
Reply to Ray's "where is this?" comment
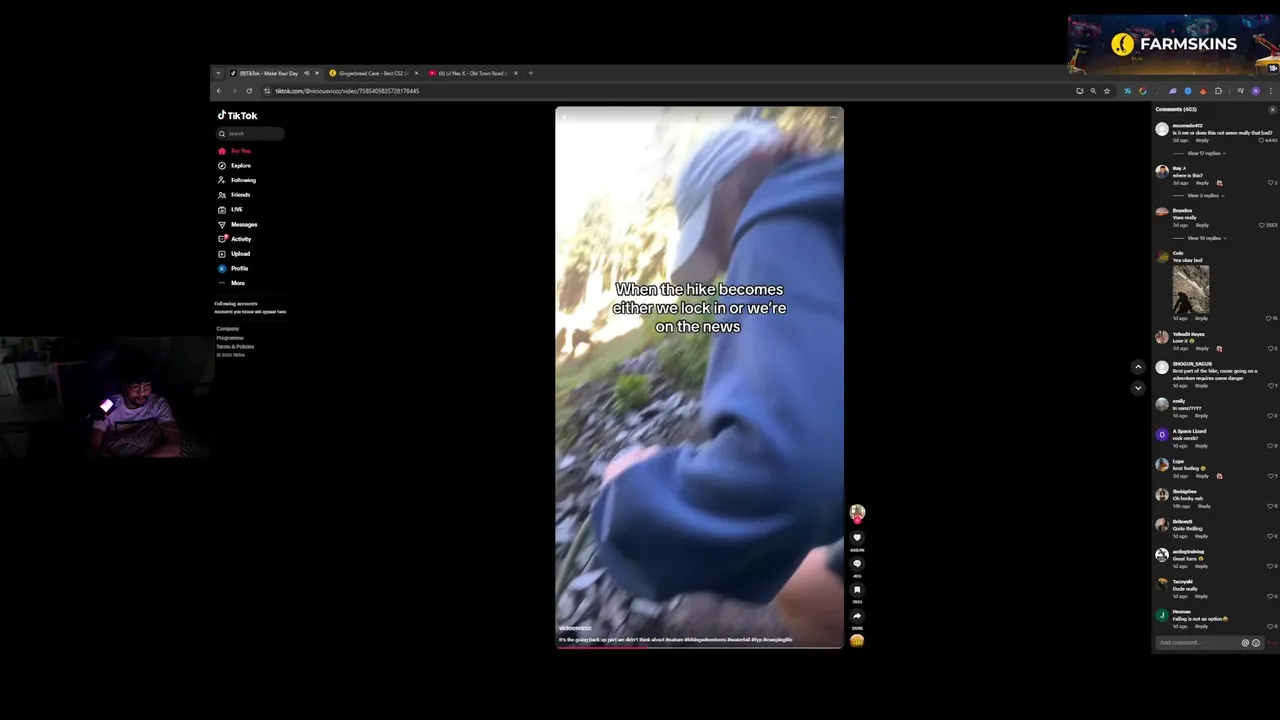point(1202,183)
